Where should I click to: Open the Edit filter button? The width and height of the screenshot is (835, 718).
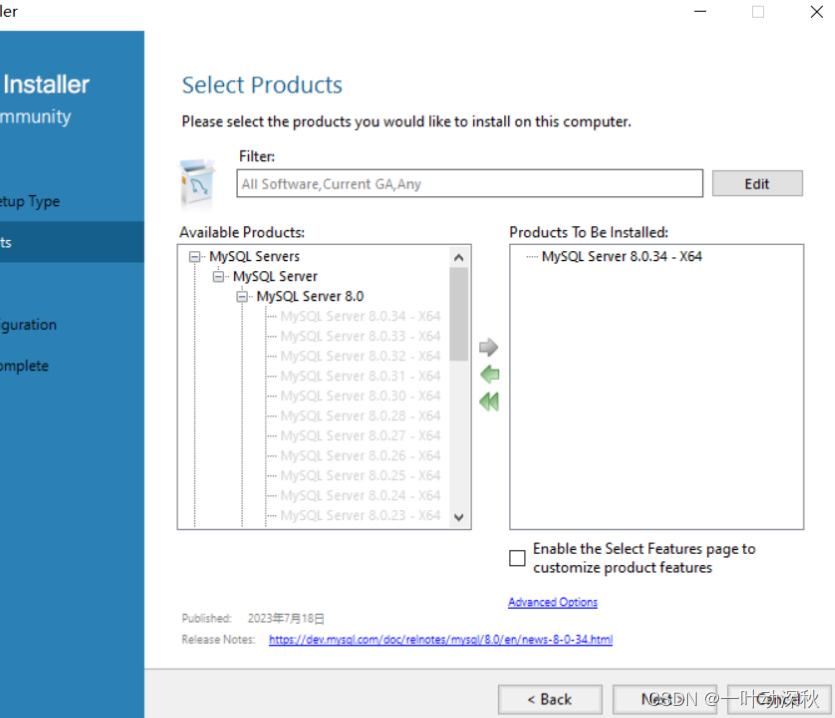757,184
